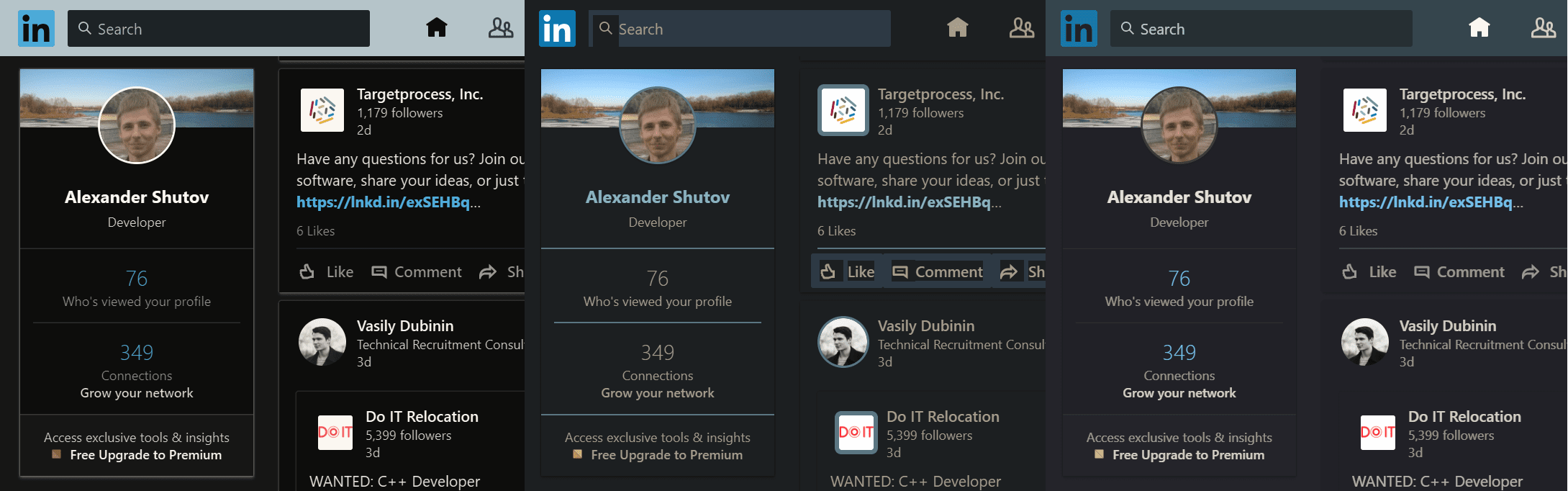Click the Home icon in the rightmost panel header
The height and width of the screenshot is (491, 1568).
click(1479, 28)
